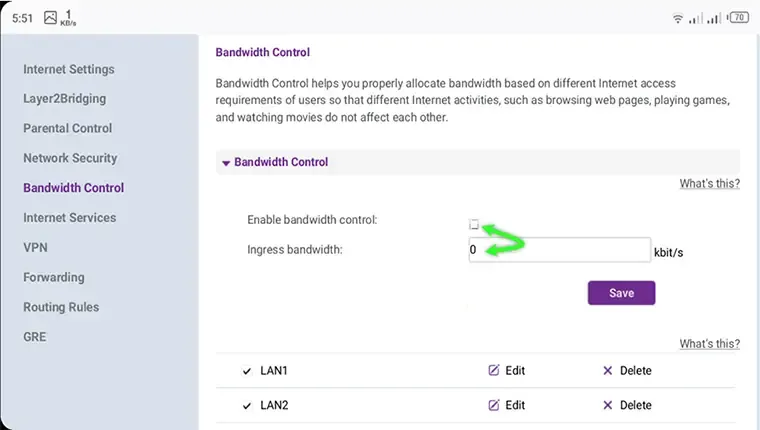Click the Ingress bandwidth input field

click(559, 250)
